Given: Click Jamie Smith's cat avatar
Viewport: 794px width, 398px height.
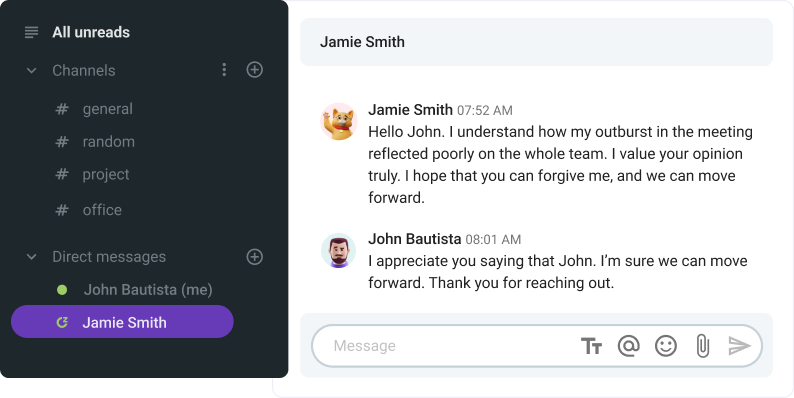Looking at the screenshot, I should (x=339, y=122).
